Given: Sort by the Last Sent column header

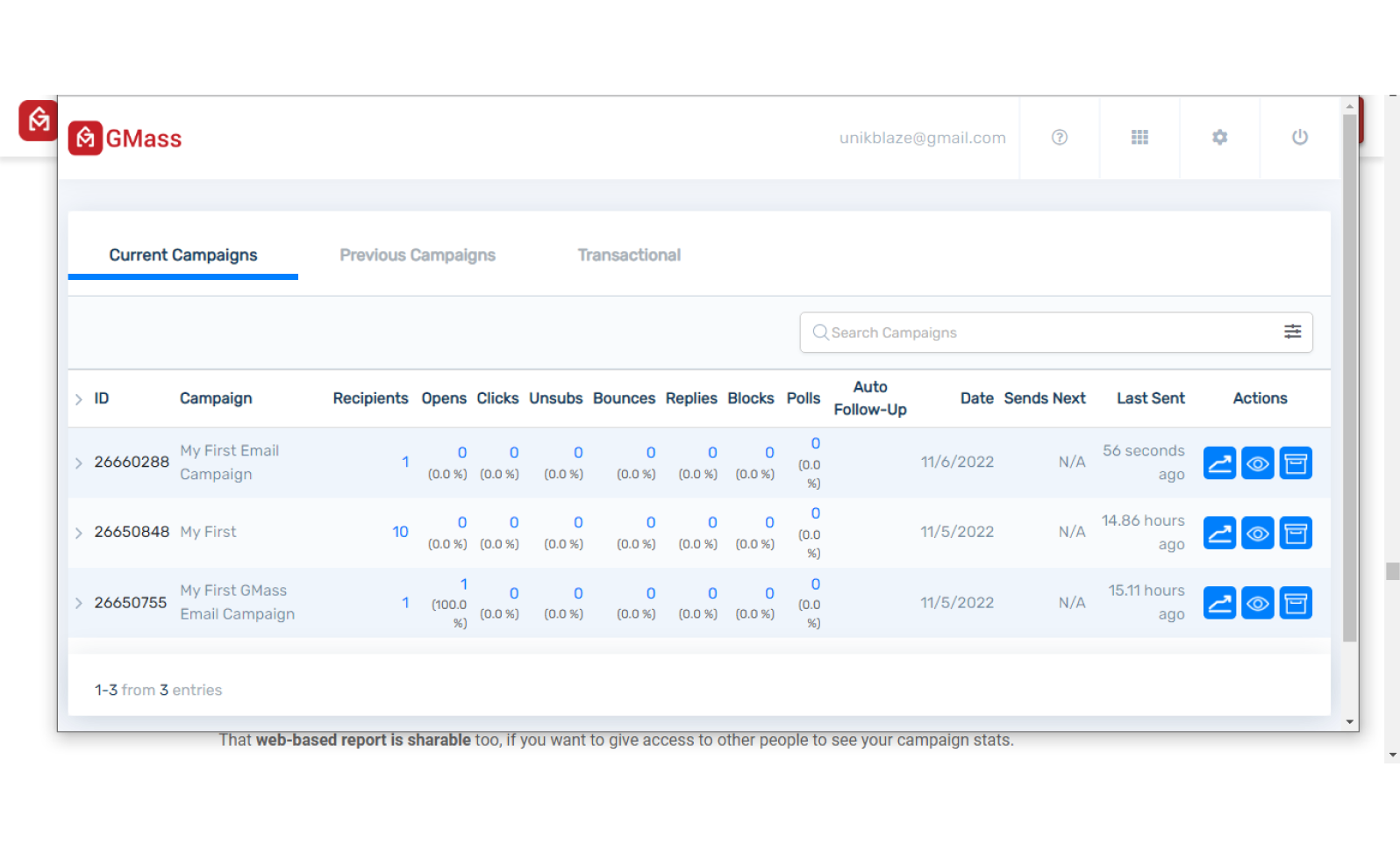Looking at the screenshot, I should (1150, 398).
